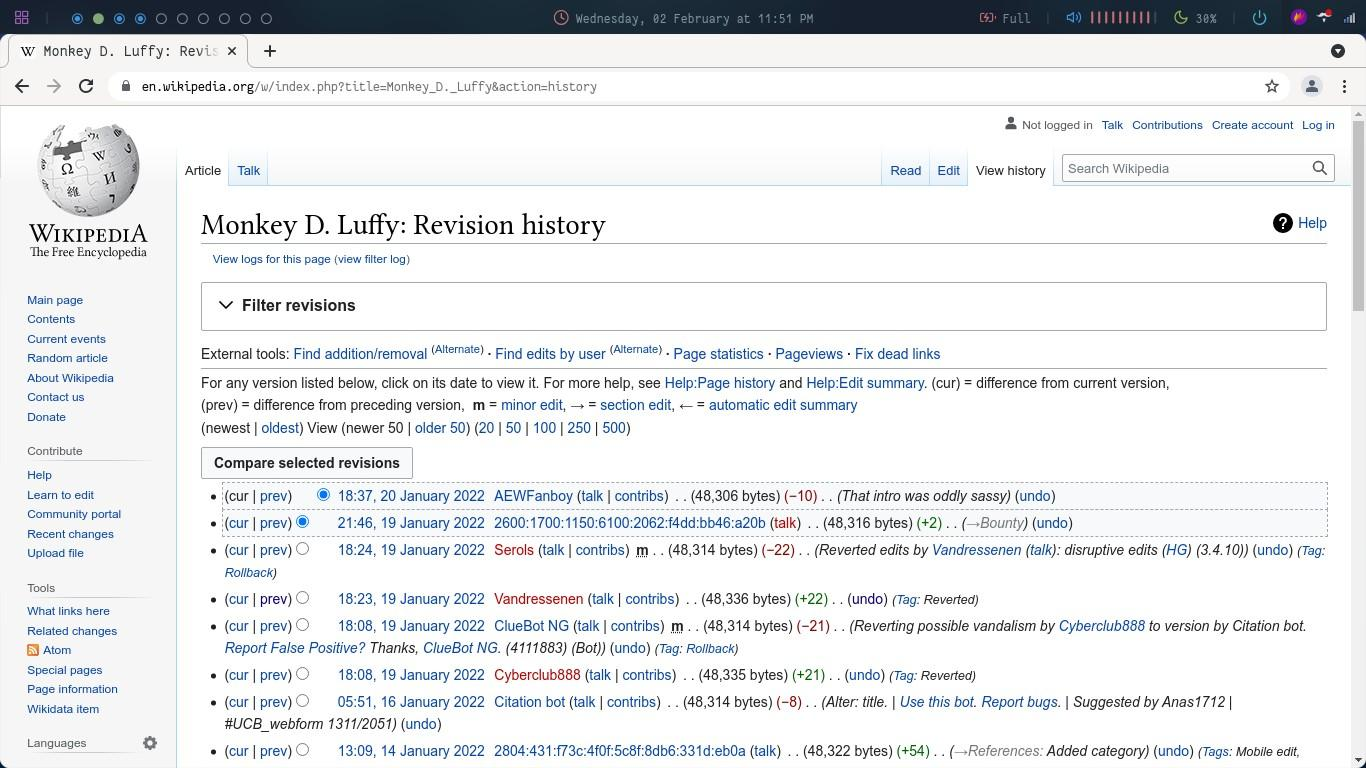Open the Pageviews external tool link
The width and height of the screenshot is (1366, 768).
[x=809, y=354]
